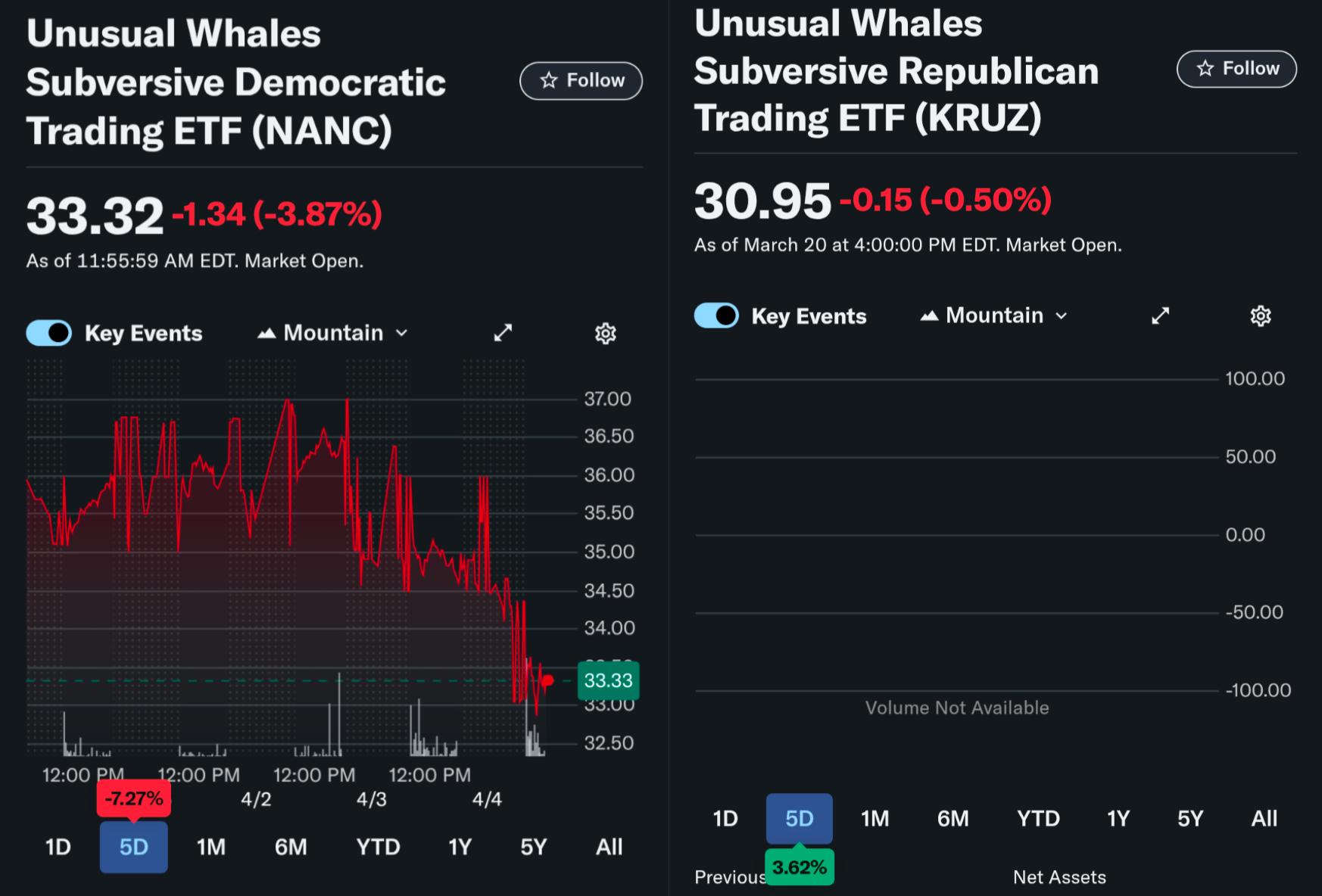Select All range on NANC chart
The height and width of the screenshot is (896, 1322).
pos(610,847)
